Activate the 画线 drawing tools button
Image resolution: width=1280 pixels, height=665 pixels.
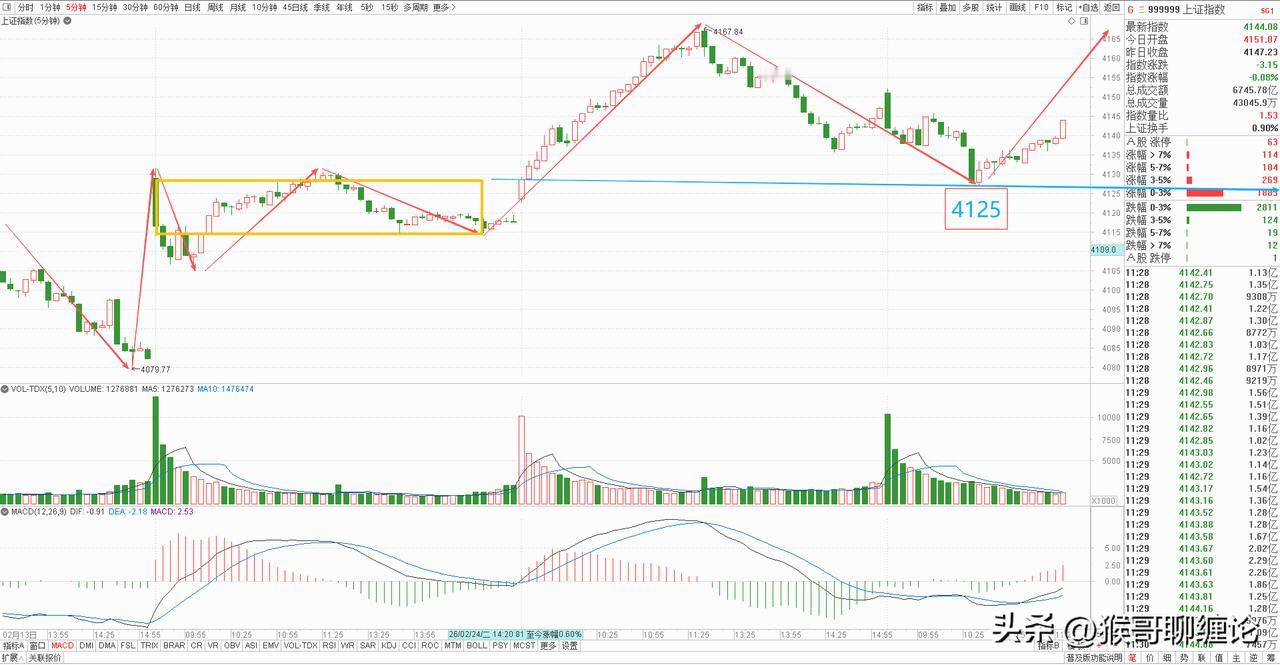[x=1018, y=7]
